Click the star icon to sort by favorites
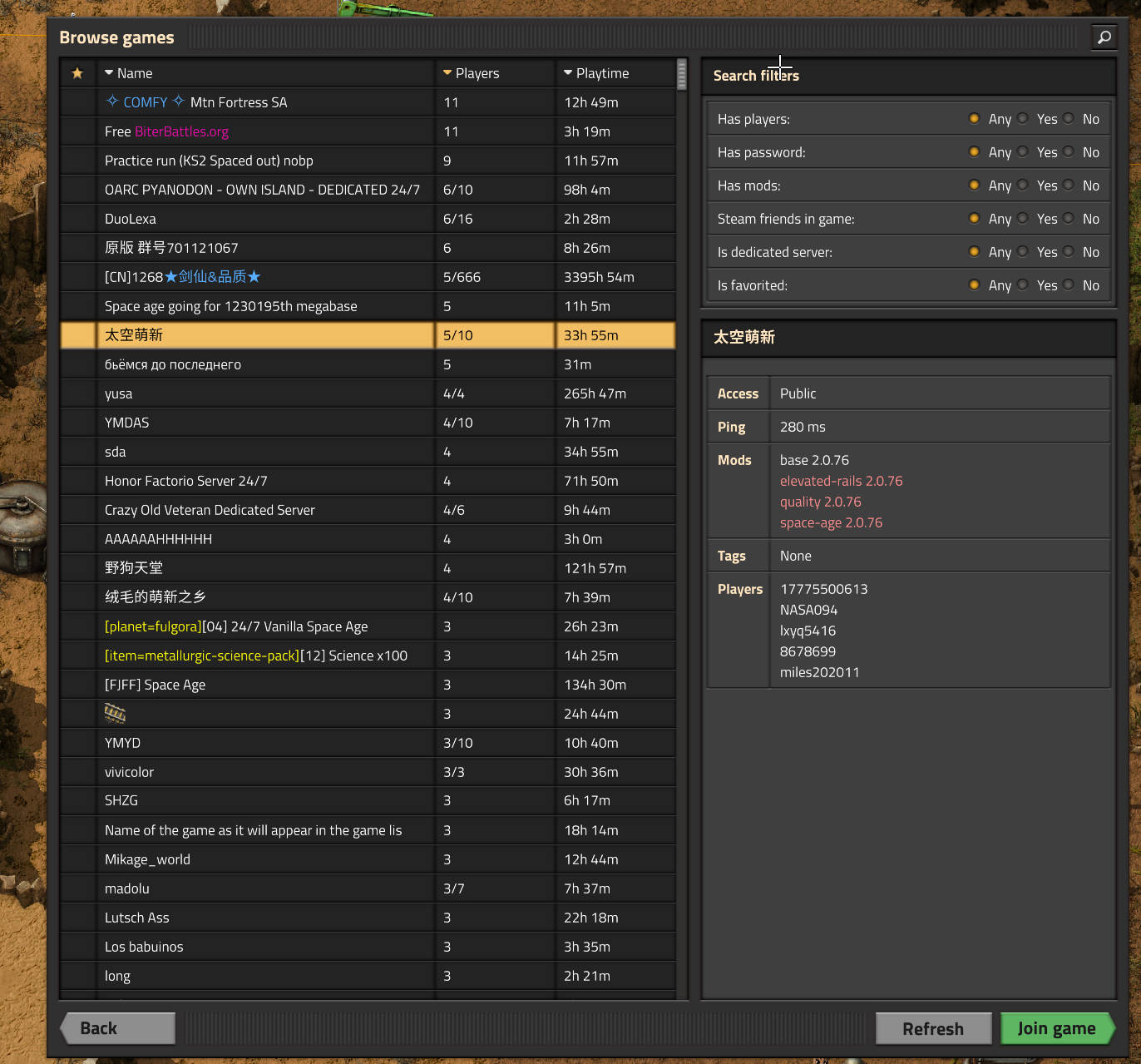Viewport: 1141px width, 1064px height. [x=77, y=73]
